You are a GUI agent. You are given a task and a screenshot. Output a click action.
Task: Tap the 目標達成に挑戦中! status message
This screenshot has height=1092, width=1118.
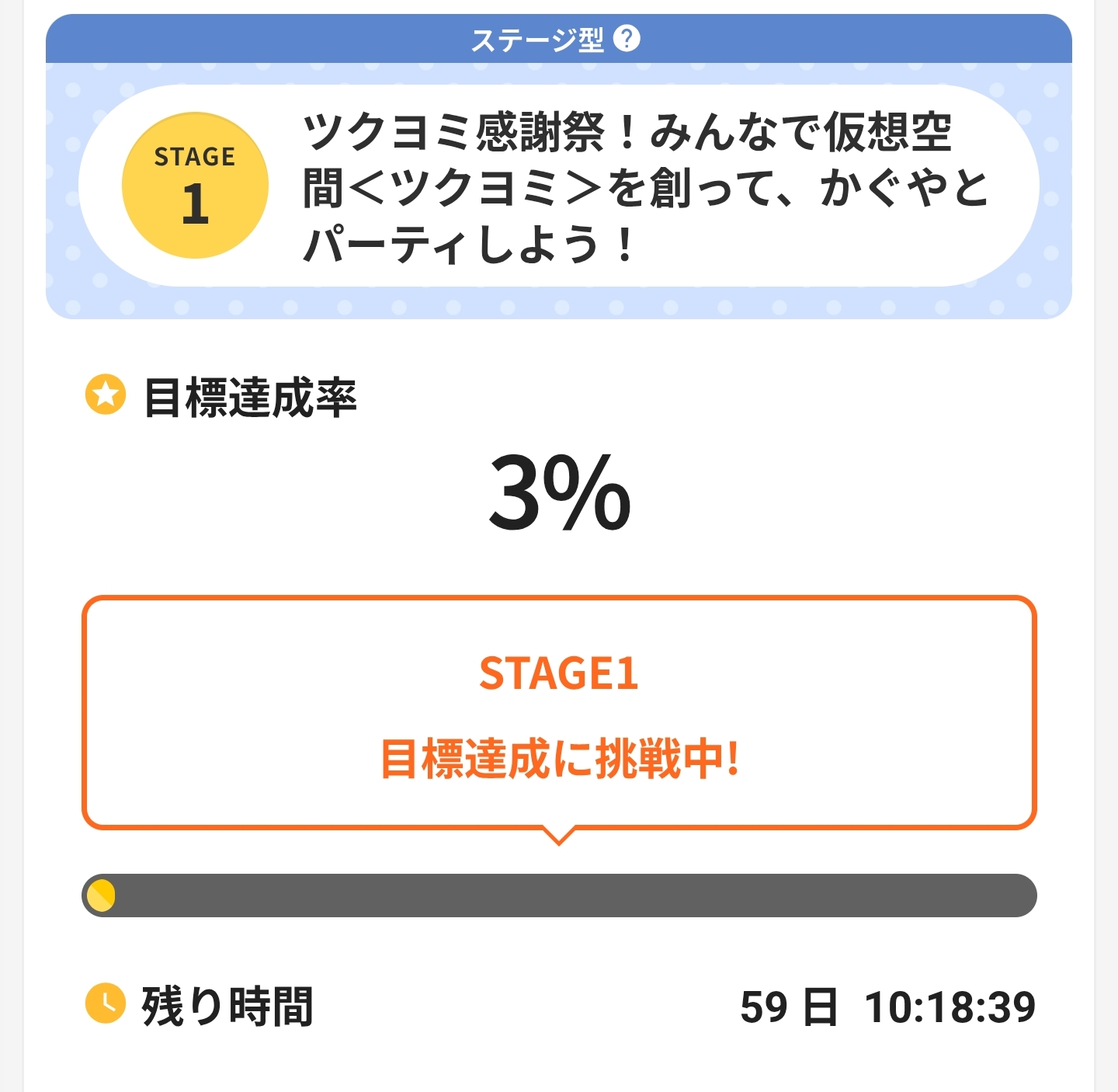(x=559, y=759)
